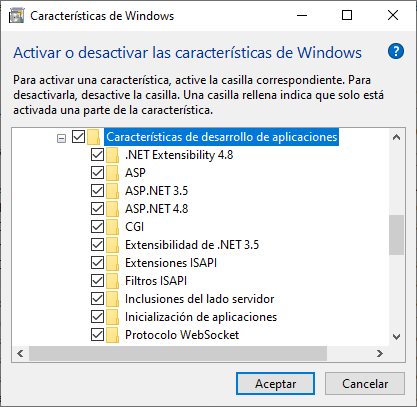Select the ASP.NET 3.5 tree item
The image size is (417, 407).
(x=157, y=191)
